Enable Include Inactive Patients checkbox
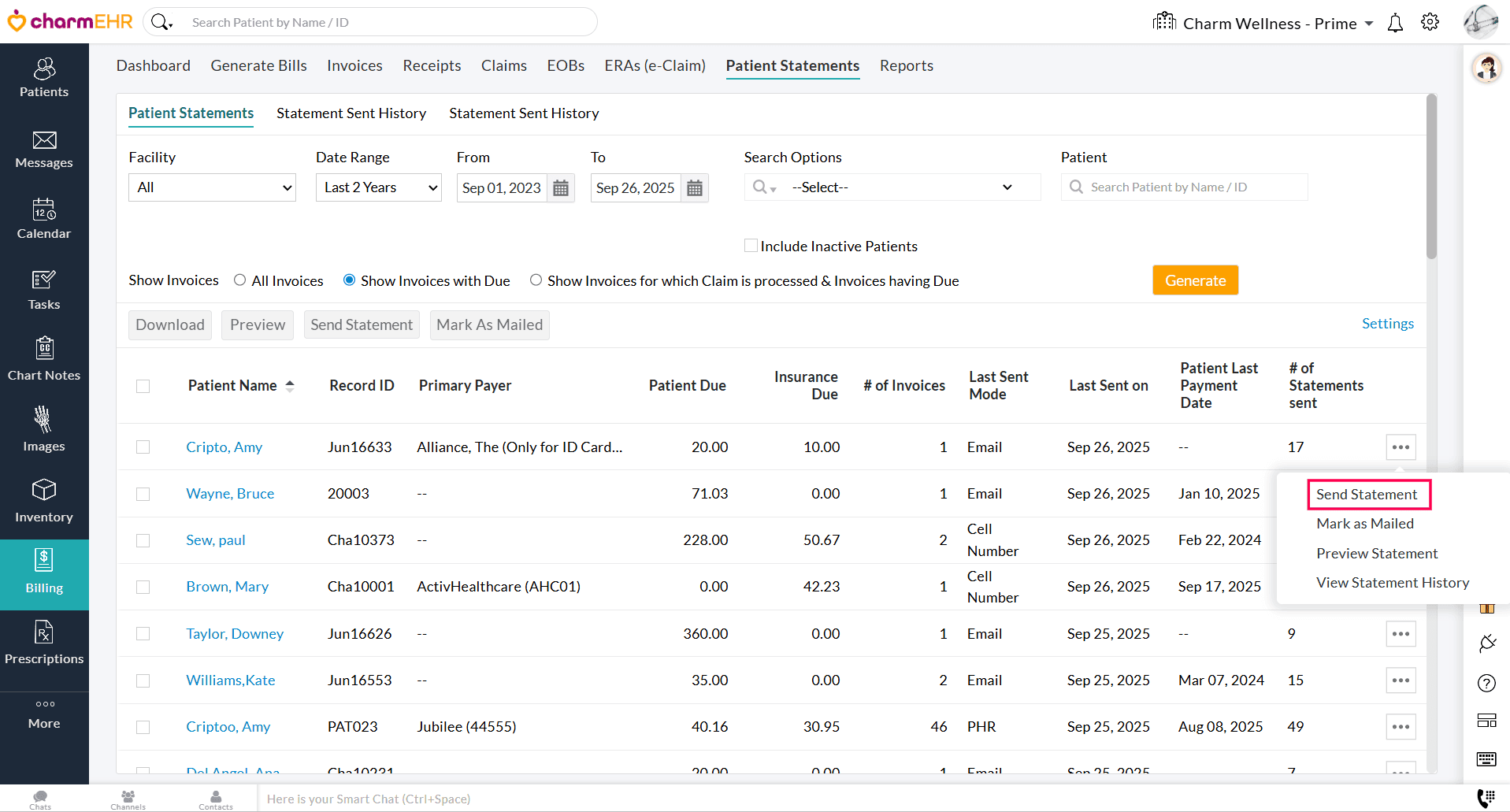Image resolution: width=1510 pixels, height=812 pixels. pyautogui.click(x=751, y=246)
